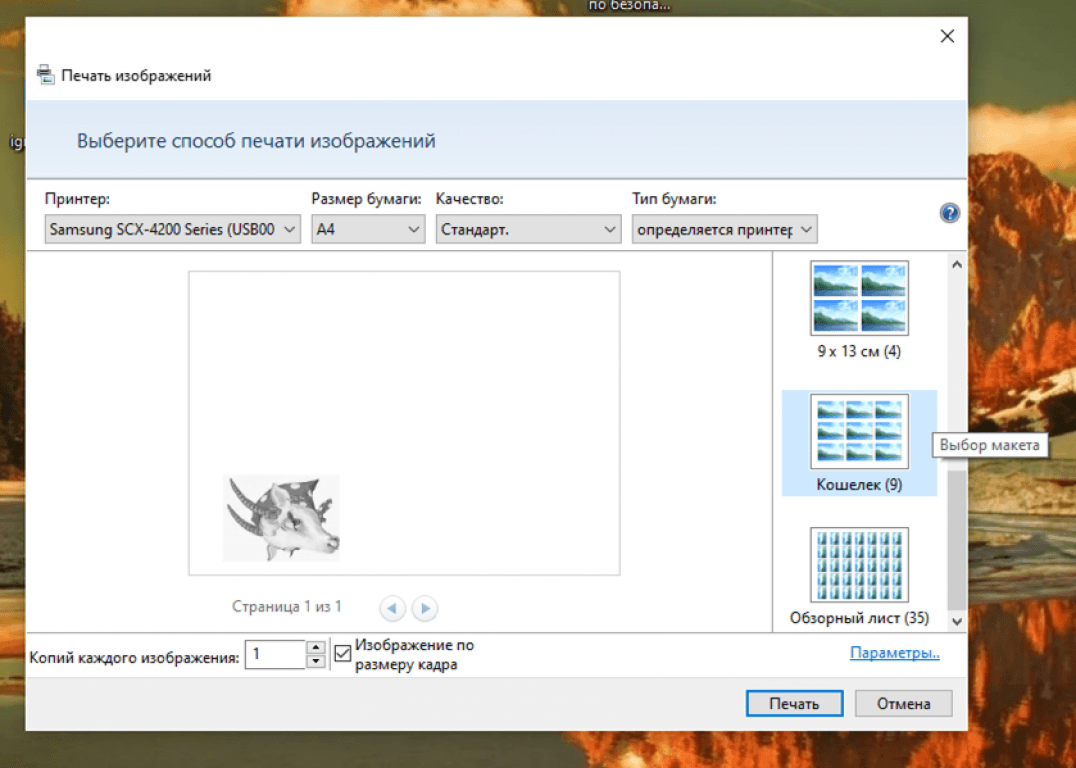1076x768 pixels.
Task: Open the Тип бумаги dropdown
Action: pos(725,230)
